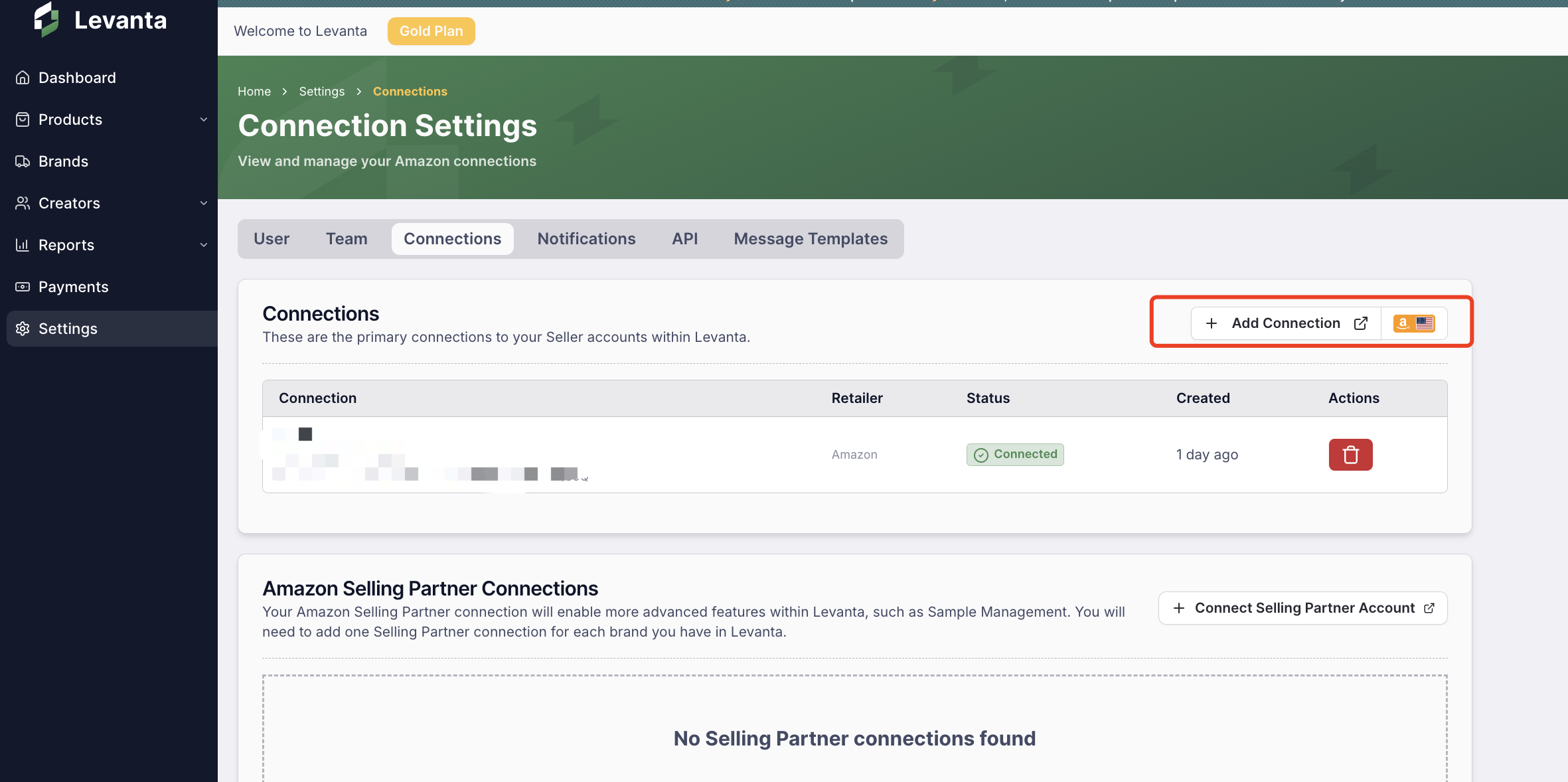
Task: Click the Products bag icon
Action: pos(23,119)
